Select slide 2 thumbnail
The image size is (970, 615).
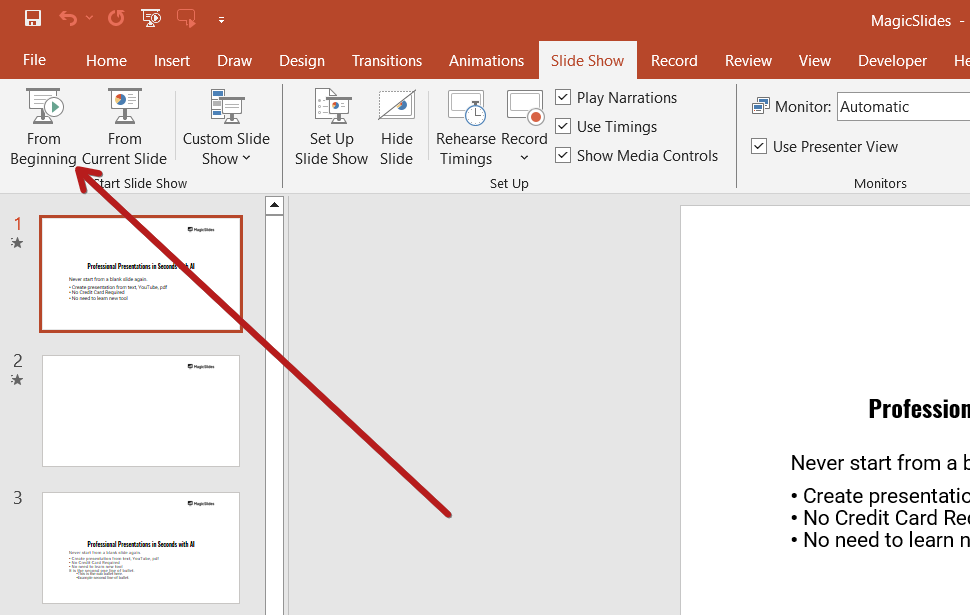pyautogui.click(x=141, y=410)
